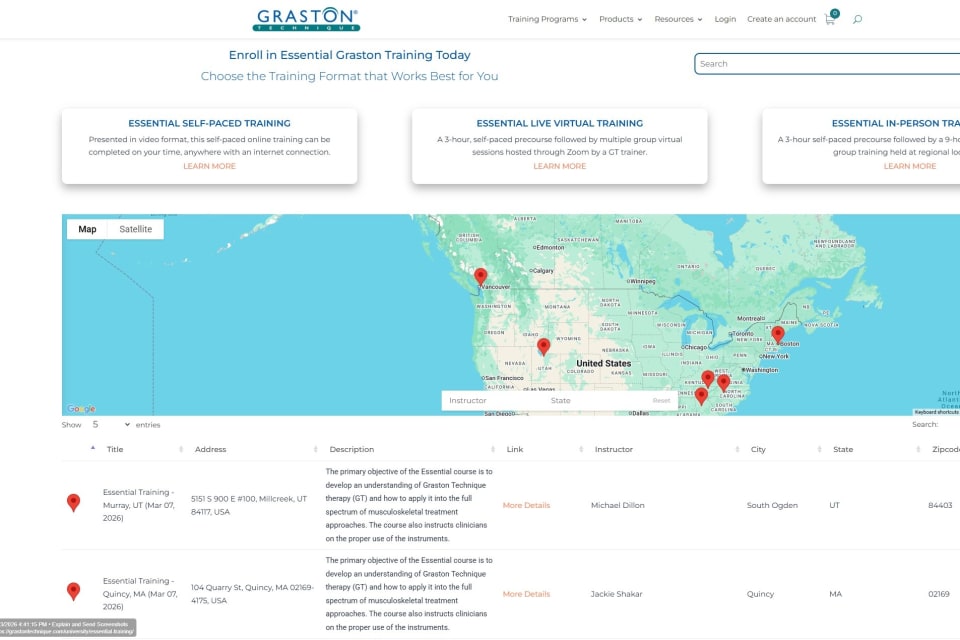Viewport: 960px width, 640px height.
Task: Expand Products menu
Action: click(620, 19)
